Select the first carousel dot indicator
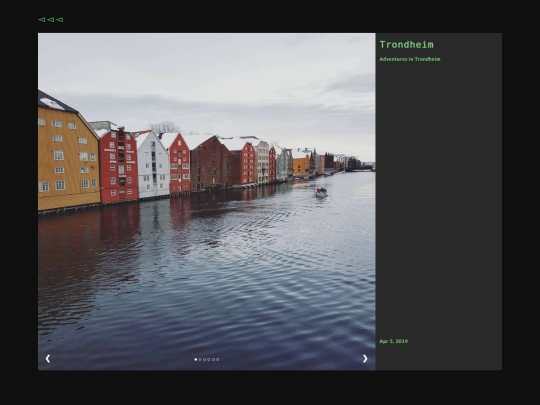Viewport: 540px width, 405px height. click(196, 360)
